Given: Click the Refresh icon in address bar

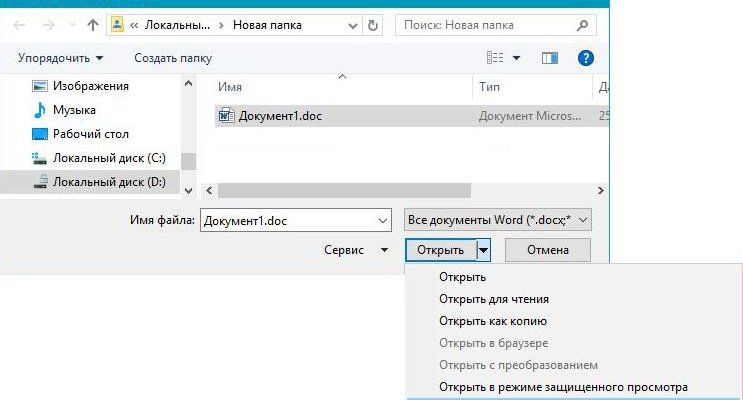Looking at the screenshot, I should (x=372, y=24).
